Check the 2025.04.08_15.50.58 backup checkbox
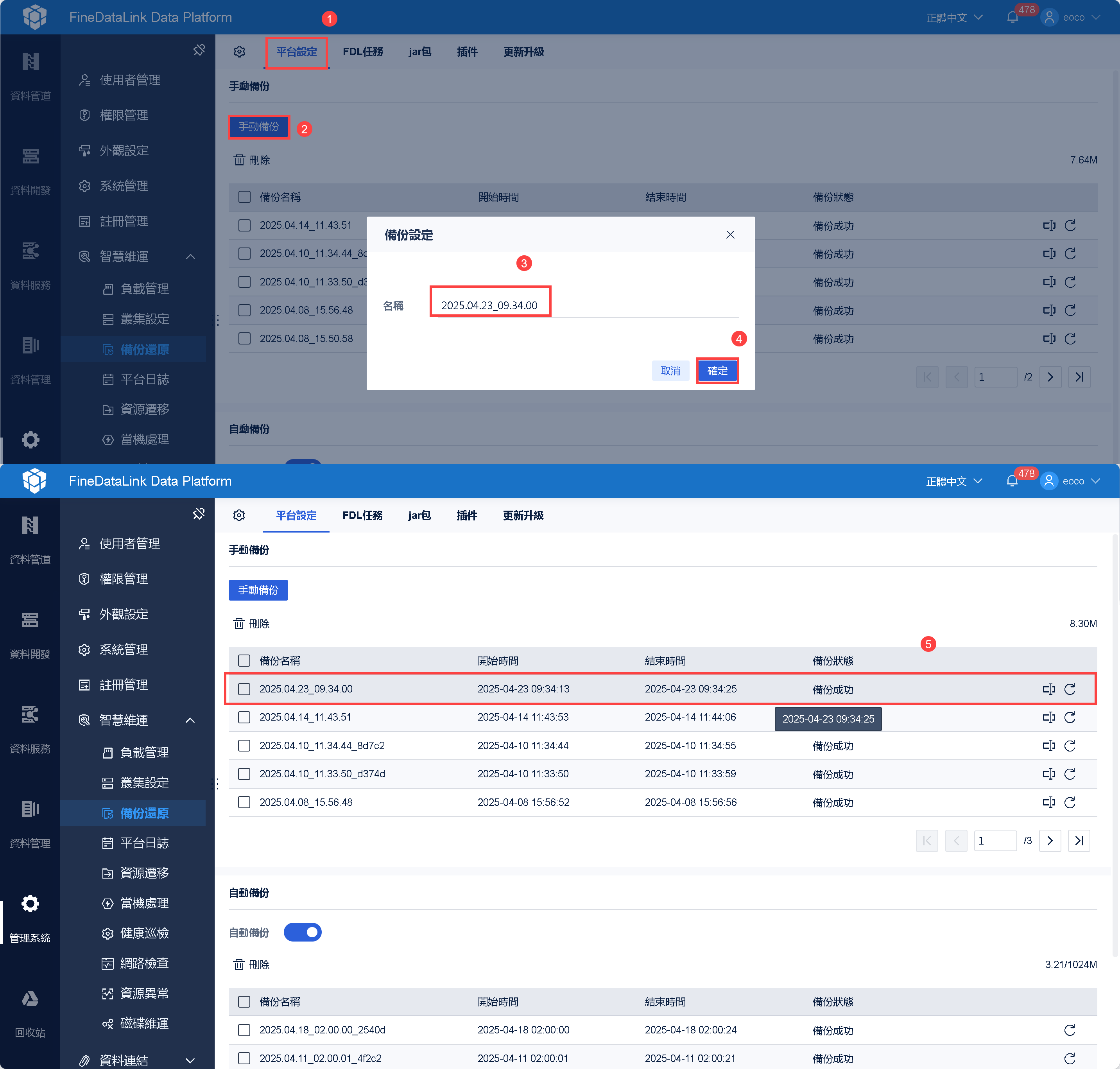The width and height of the screenshot is (1120, 1069). coord(245,339)
